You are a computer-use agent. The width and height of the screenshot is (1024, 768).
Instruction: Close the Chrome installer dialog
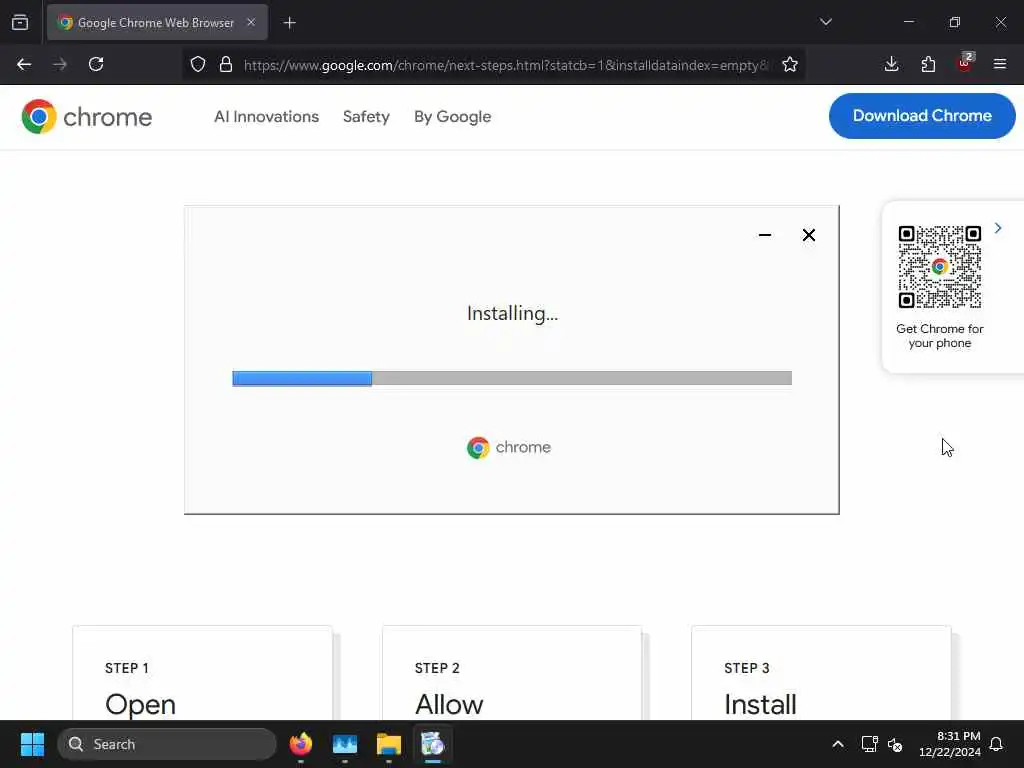click(808, 235)
